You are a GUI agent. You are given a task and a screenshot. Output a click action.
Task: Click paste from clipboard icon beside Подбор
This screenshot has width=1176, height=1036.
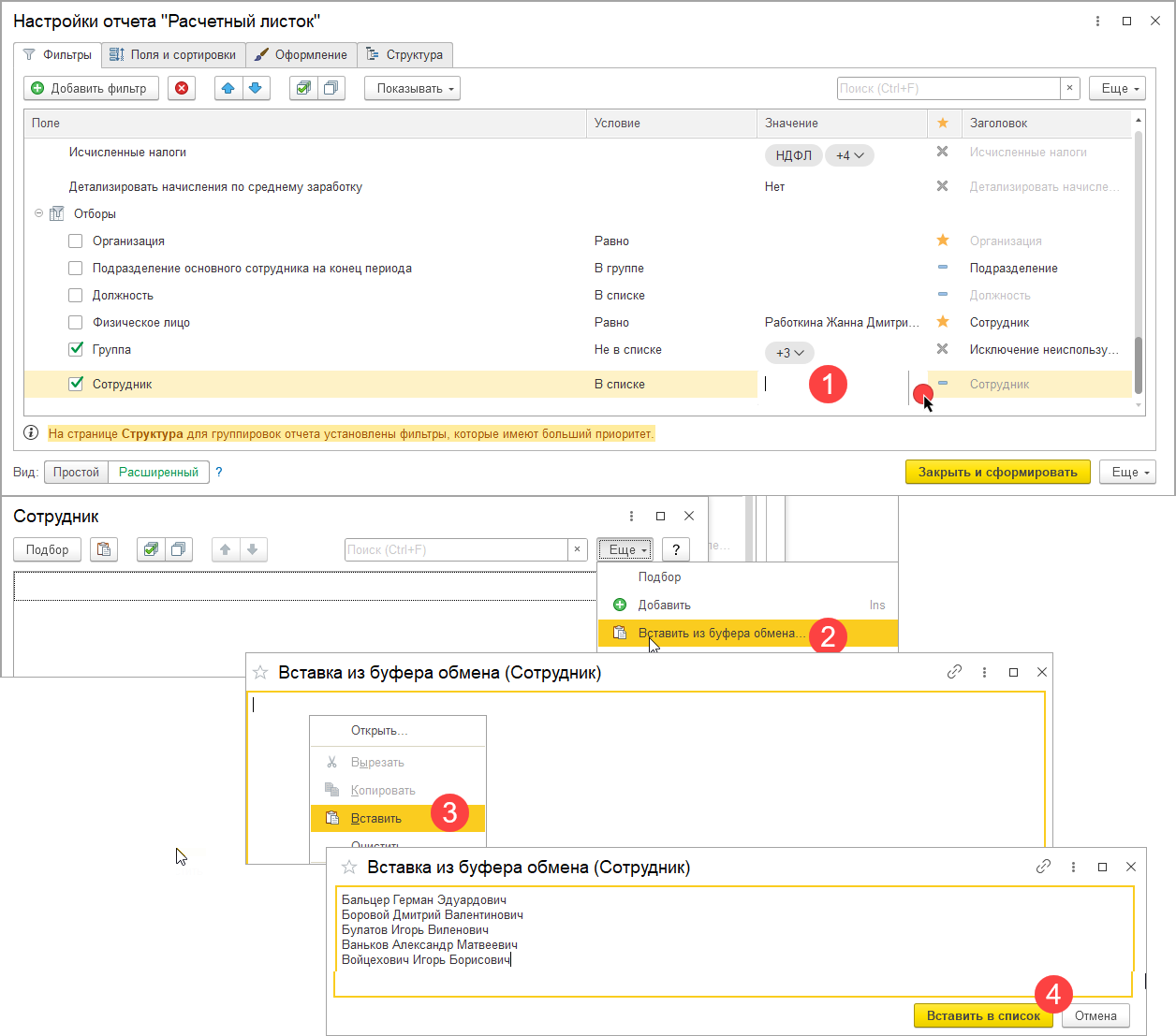point(104,549)
